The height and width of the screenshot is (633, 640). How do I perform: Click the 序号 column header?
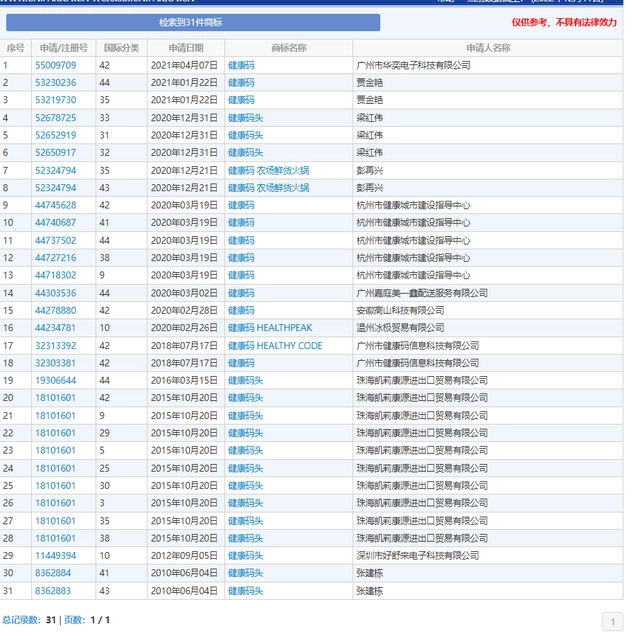pos(16,48)
